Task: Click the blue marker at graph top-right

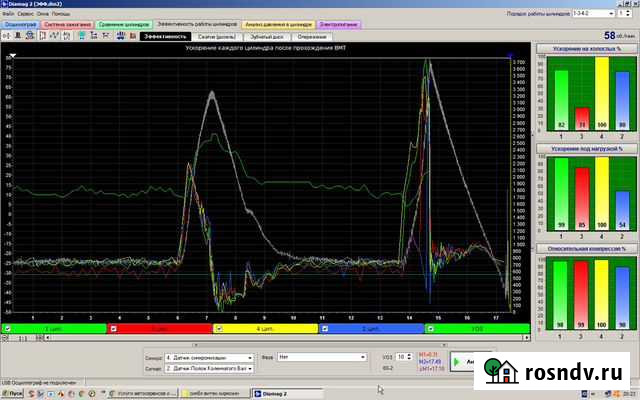Action: tap(509, 55)
